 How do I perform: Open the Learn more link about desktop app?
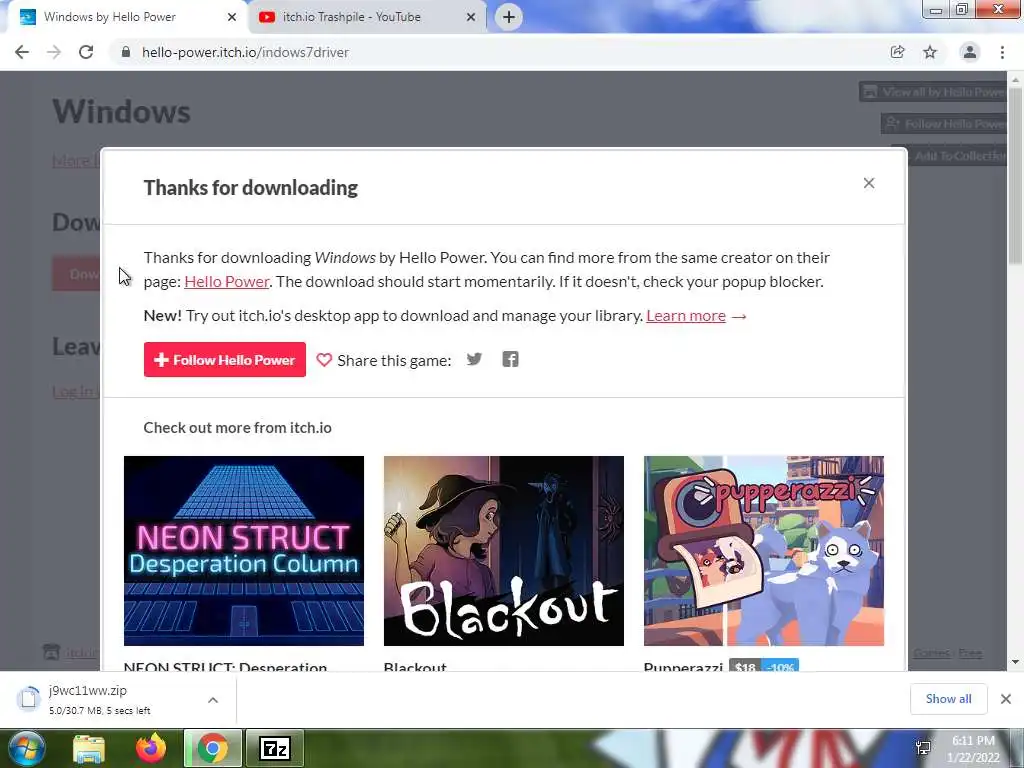click(x=686, y=315)
